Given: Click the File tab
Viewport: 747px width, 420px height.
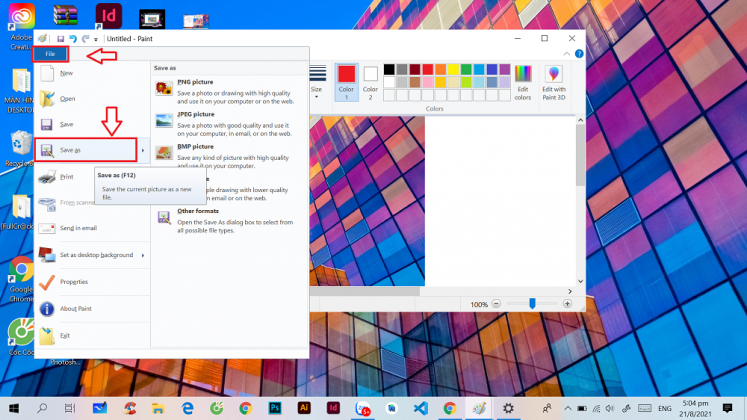Looking at the screenshot, I should [x=50, y=53].
